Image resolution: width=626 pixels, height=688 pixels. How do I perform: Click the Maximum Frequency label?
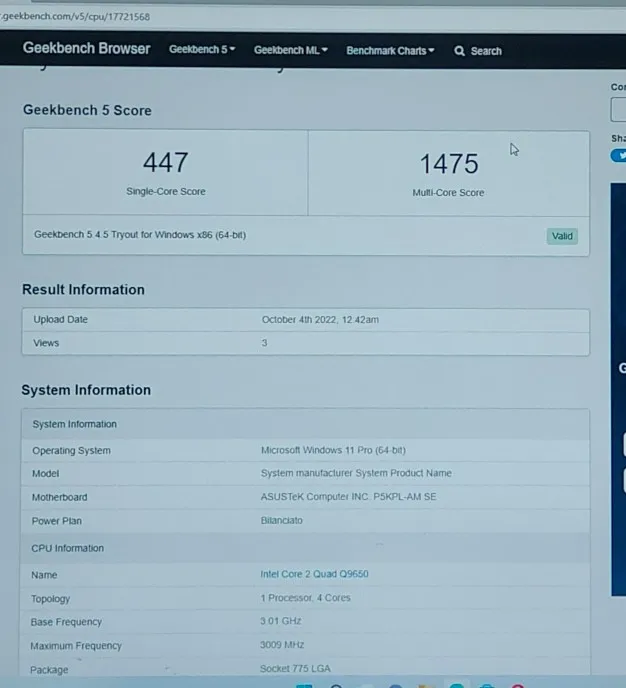tap(75, 646)
